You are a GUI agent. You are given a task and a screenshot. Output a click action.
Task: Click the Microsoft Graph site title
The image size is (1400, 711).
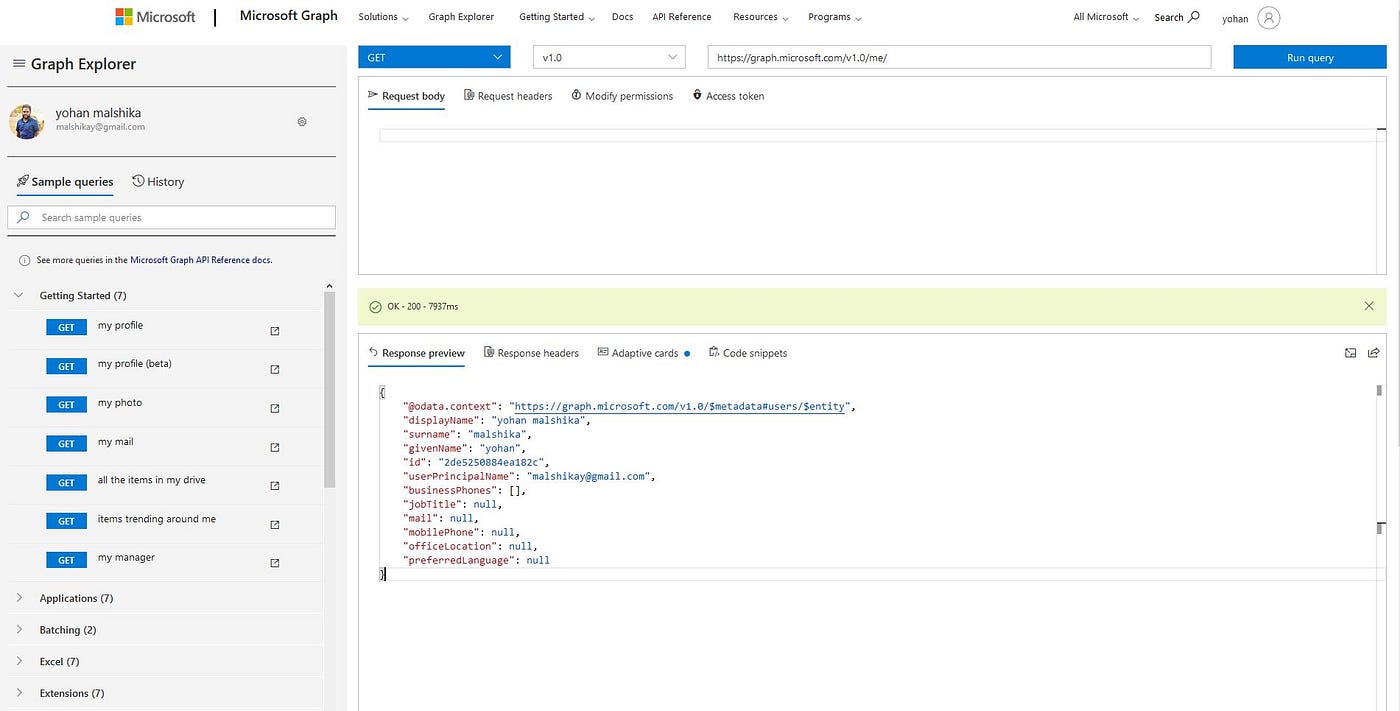click(x=289, y=16)
